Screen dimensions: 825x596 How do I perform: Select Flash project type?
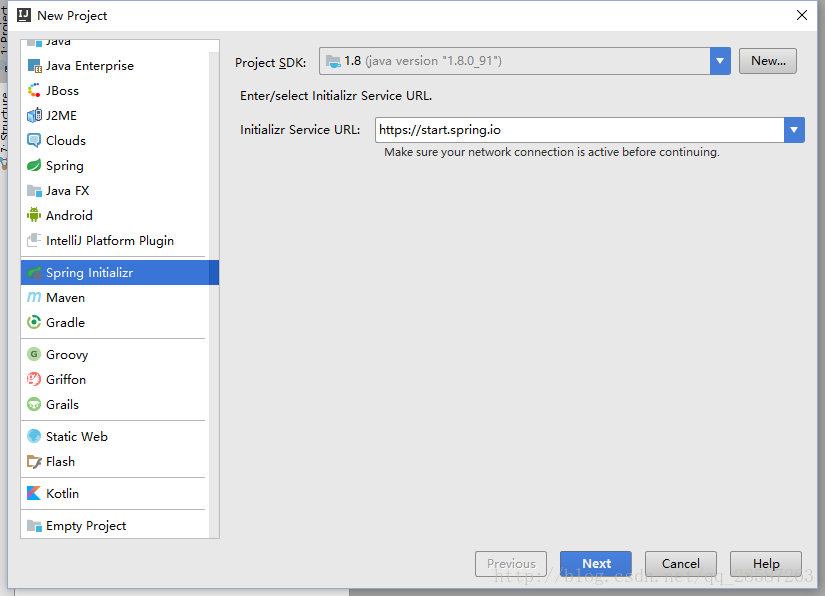115,461
